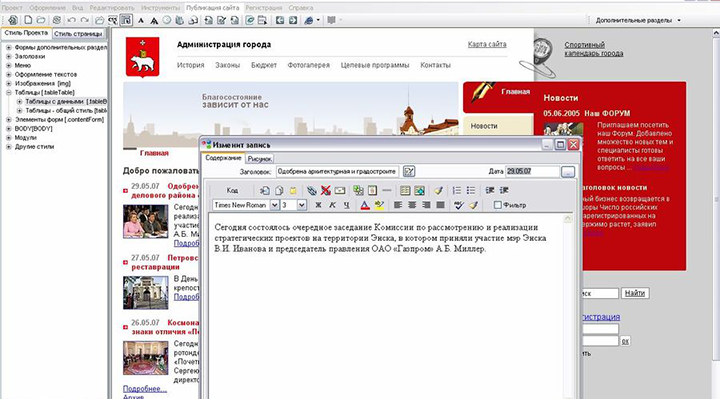Expand the Изображения [img] tree node

(x=8, y=84)
